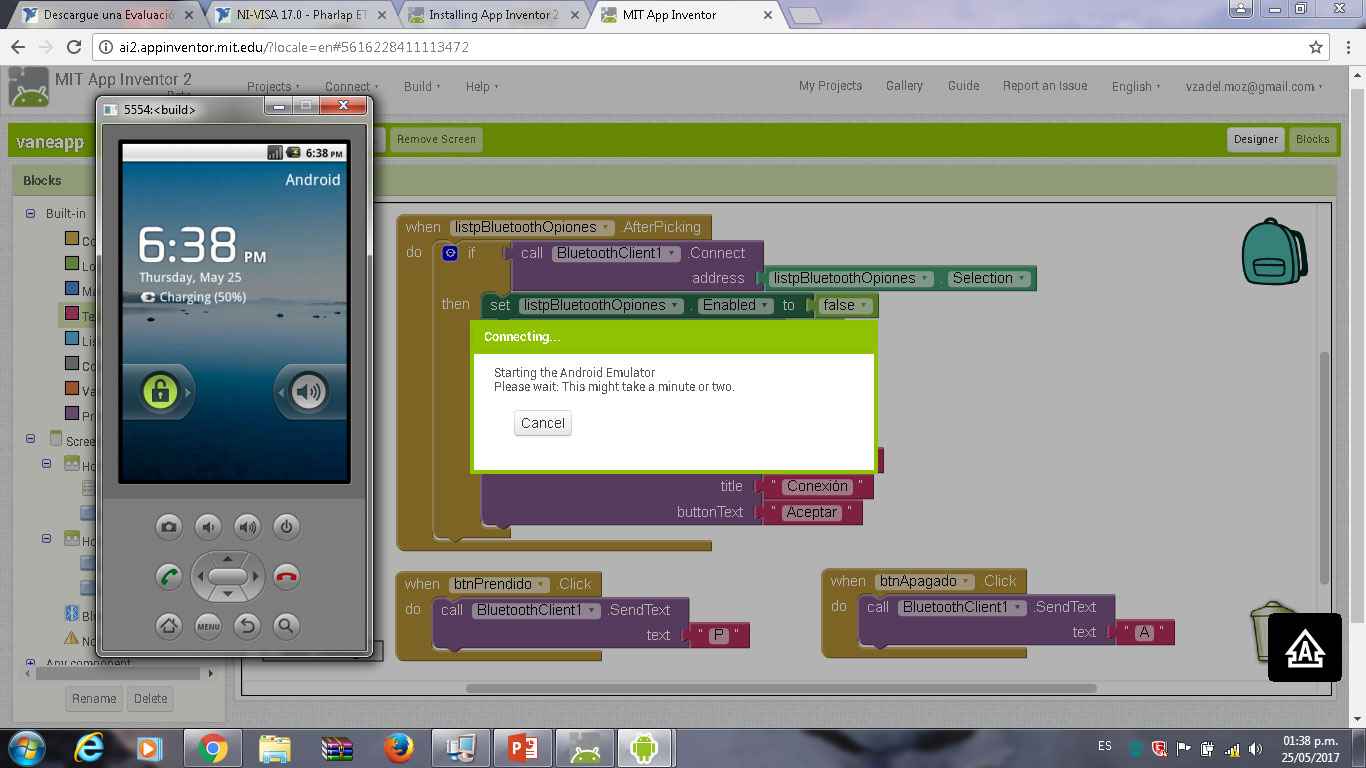Open PowerPoint from the taskbar
Viewport: 1366px width, 768px height.
[523, 747]
